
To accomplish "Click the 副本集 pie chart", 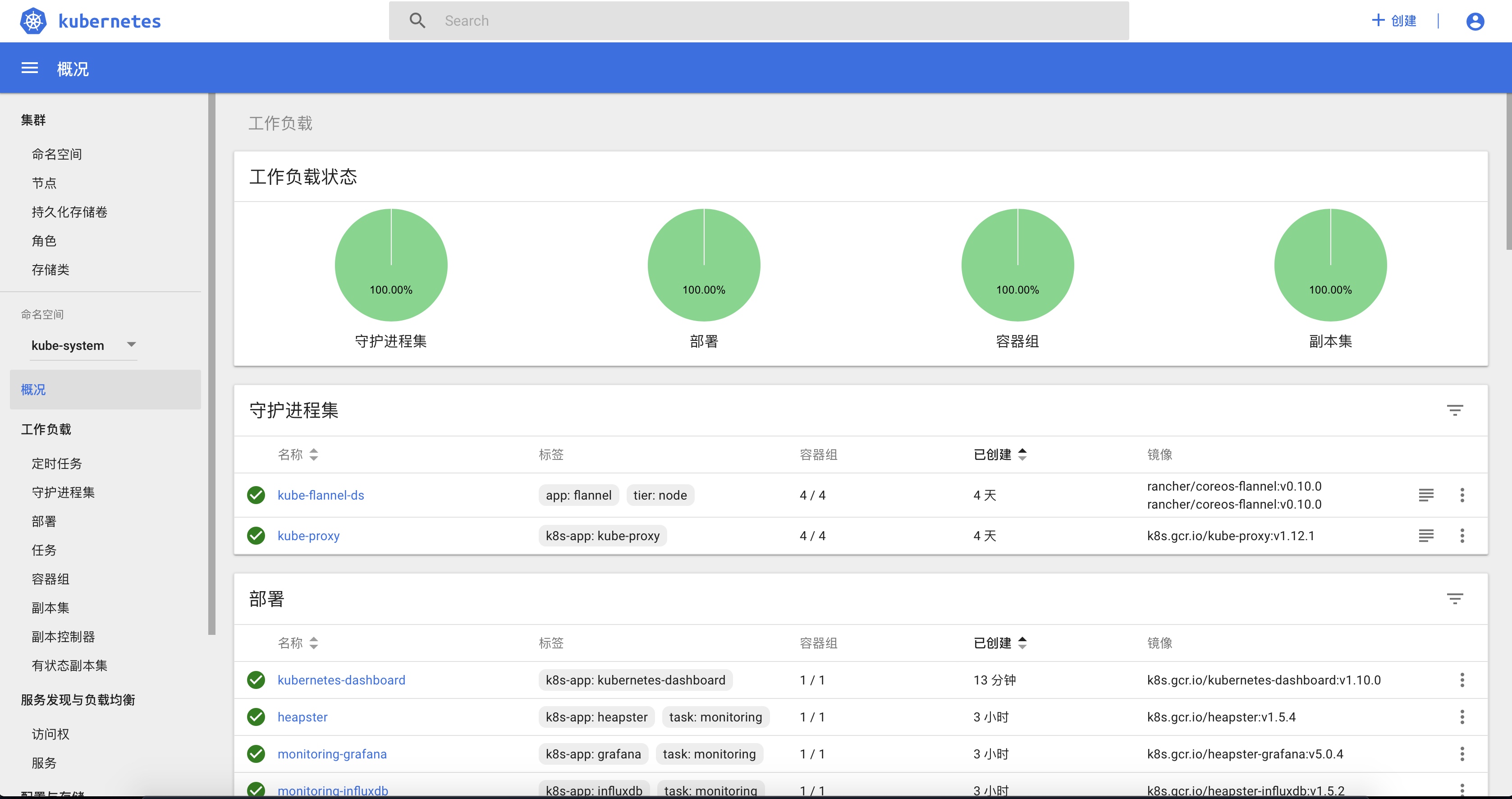I will (x=1330, y=265).
